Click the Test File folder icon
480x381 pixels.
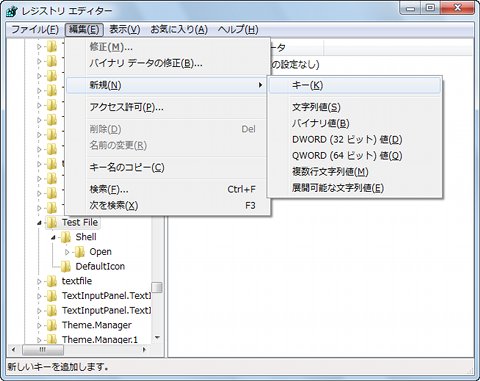click(52, 222)
